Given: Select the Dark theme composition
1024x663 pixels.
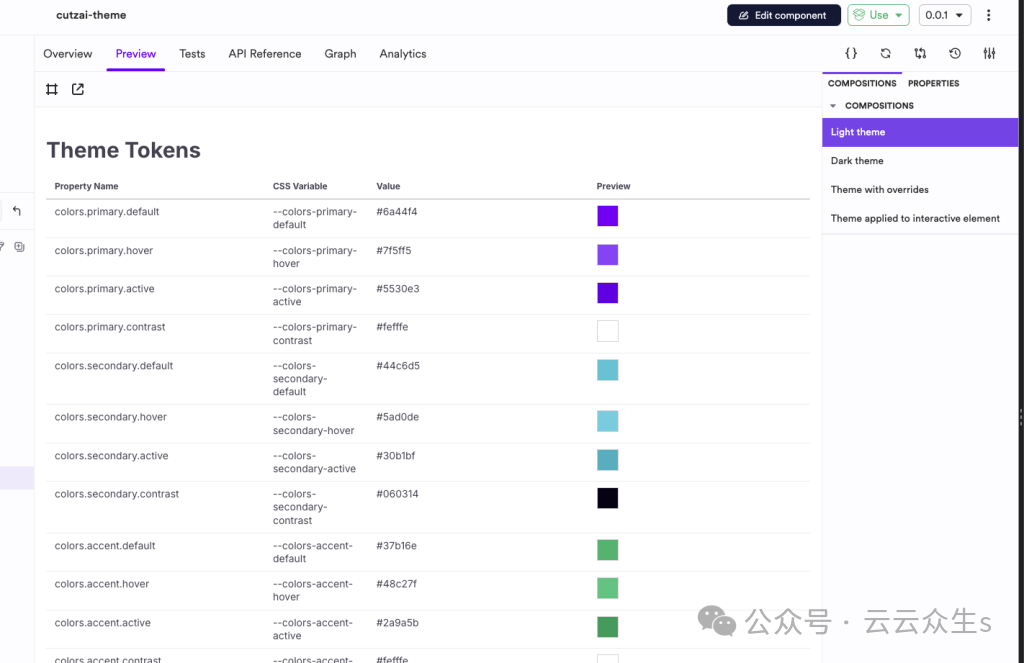Looking at the screenshot, I should pyautogui.click(x=857, y=161).
